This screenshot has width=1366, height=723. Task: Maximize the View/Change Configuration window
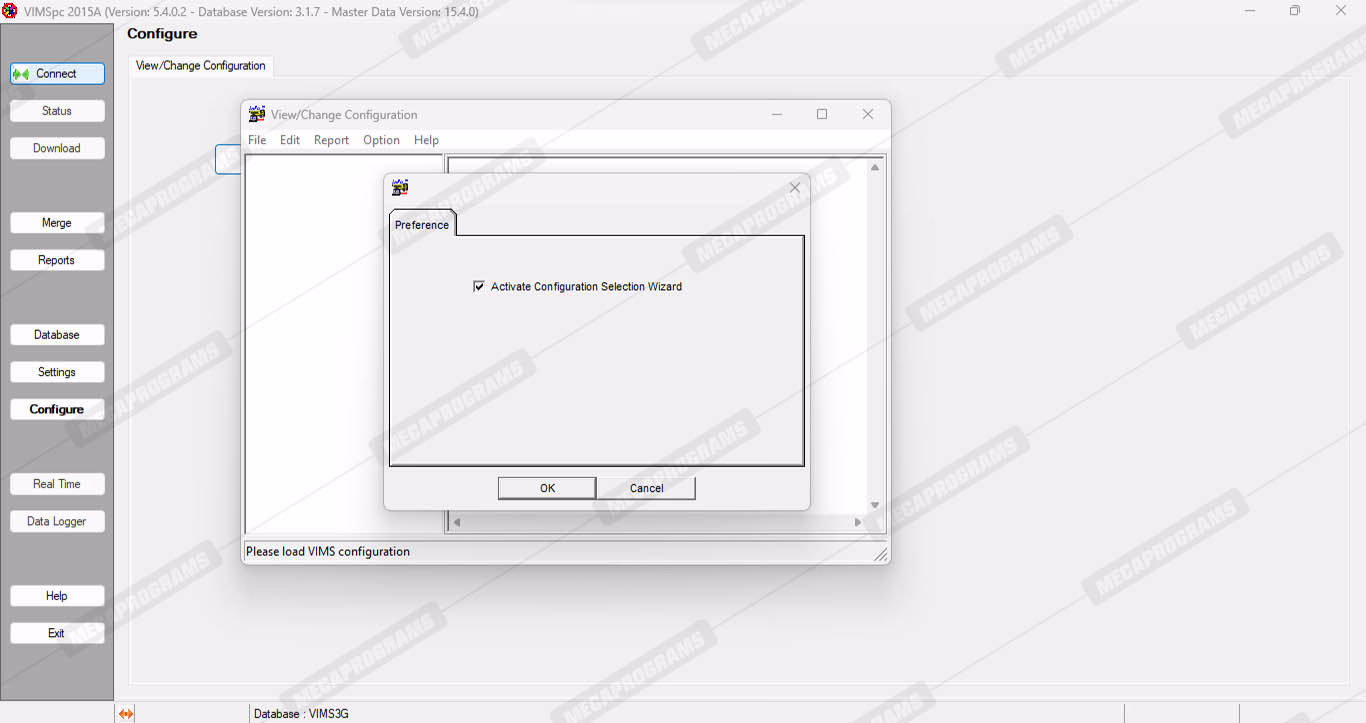tap(822, 114)
